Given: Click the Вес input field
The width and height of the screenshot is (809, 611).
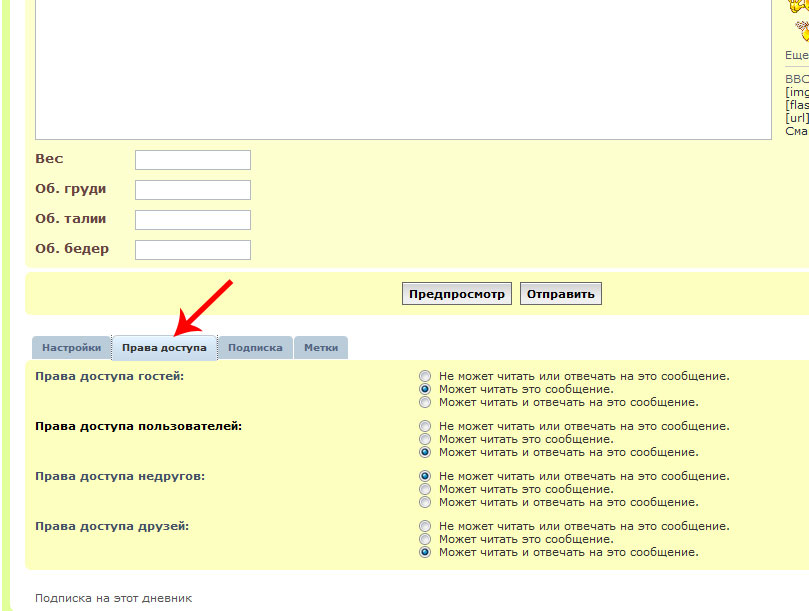Looking at the screenshot, I should point(192,160).
